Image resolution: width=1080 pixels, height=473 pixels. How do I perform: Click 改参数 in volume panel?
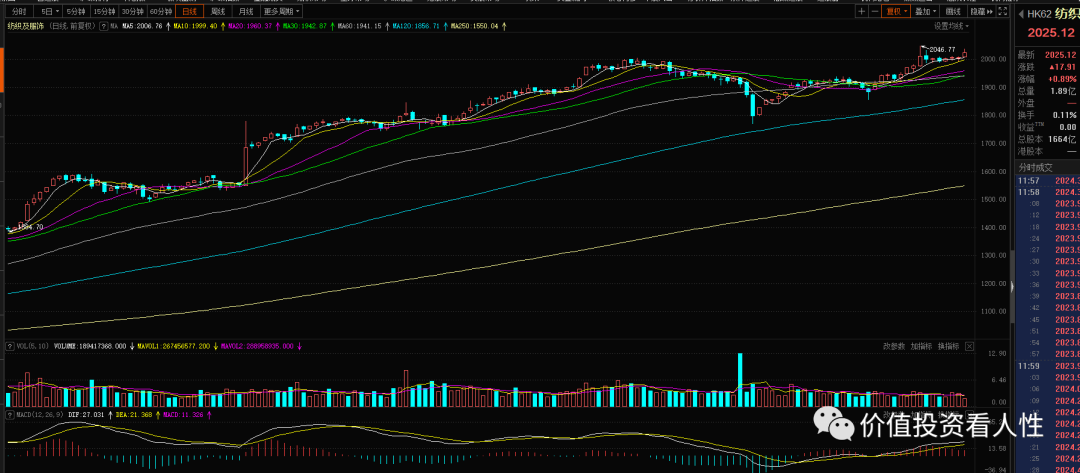coord(894,346)
